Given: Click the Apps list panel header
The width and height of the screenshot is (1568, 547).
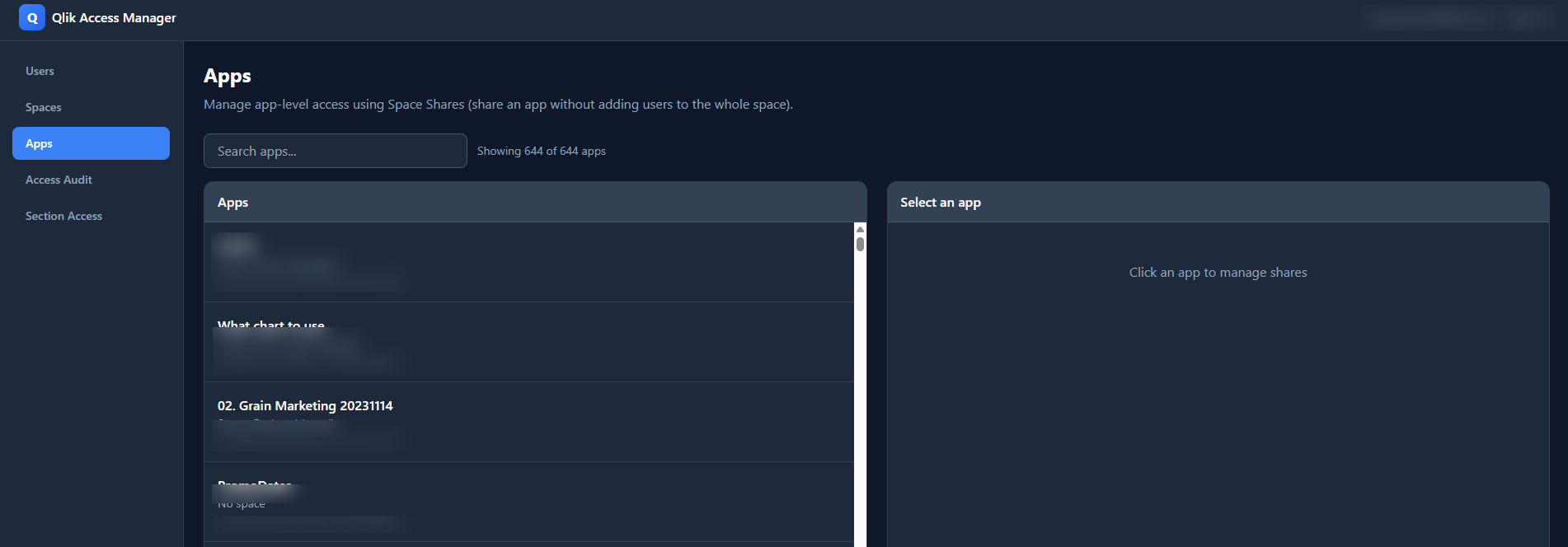Looking at the screenshot, I should (535, 202).
